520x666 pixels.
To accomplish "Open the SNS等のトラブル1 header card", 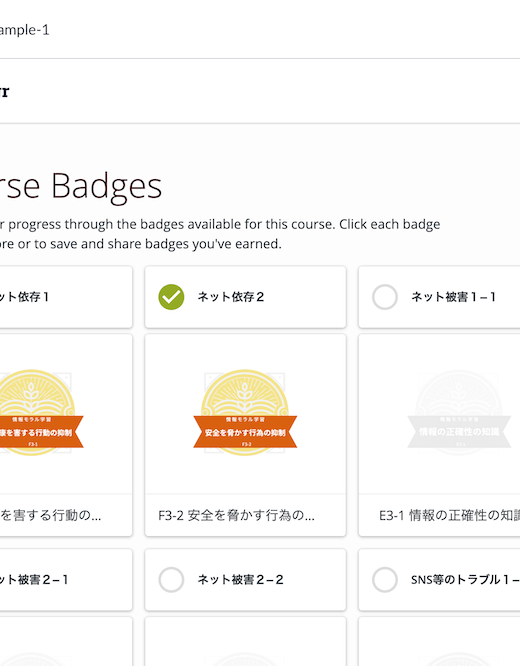I will [x=439, y=580].
